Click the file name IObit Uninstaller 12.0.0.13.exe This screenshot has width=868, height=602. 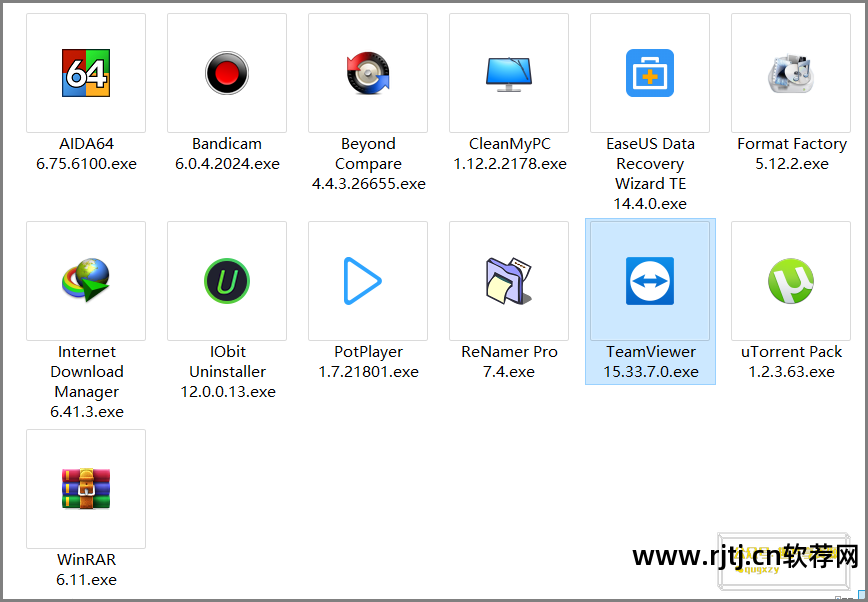(x=228, y=372)
